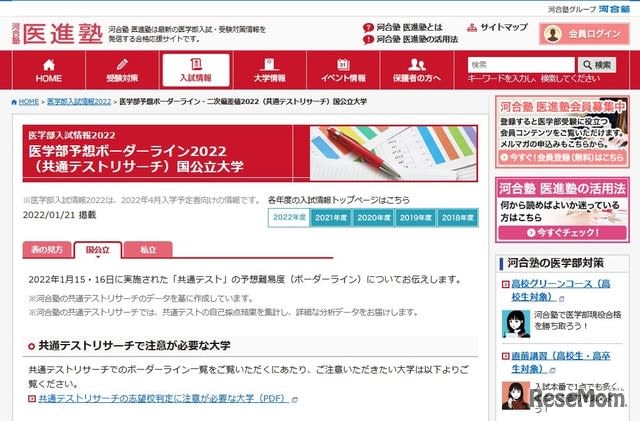Click the 河合塾グループ logo at top right

pyautogui.click(x=589, y=9)
